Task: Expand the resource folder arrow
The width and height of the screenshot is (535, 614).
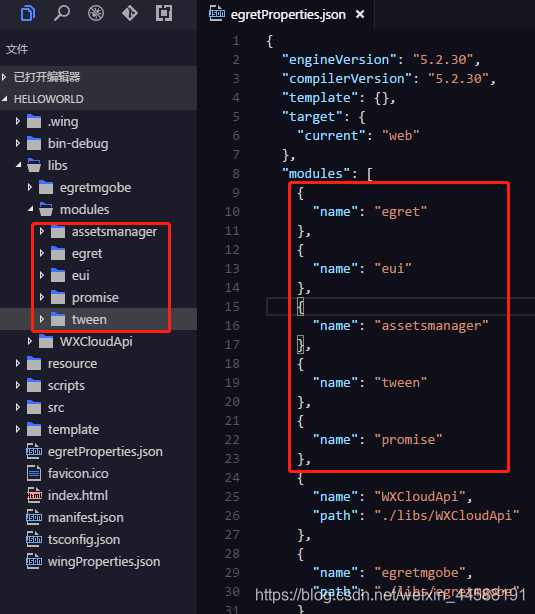Action: pos(18,363)
